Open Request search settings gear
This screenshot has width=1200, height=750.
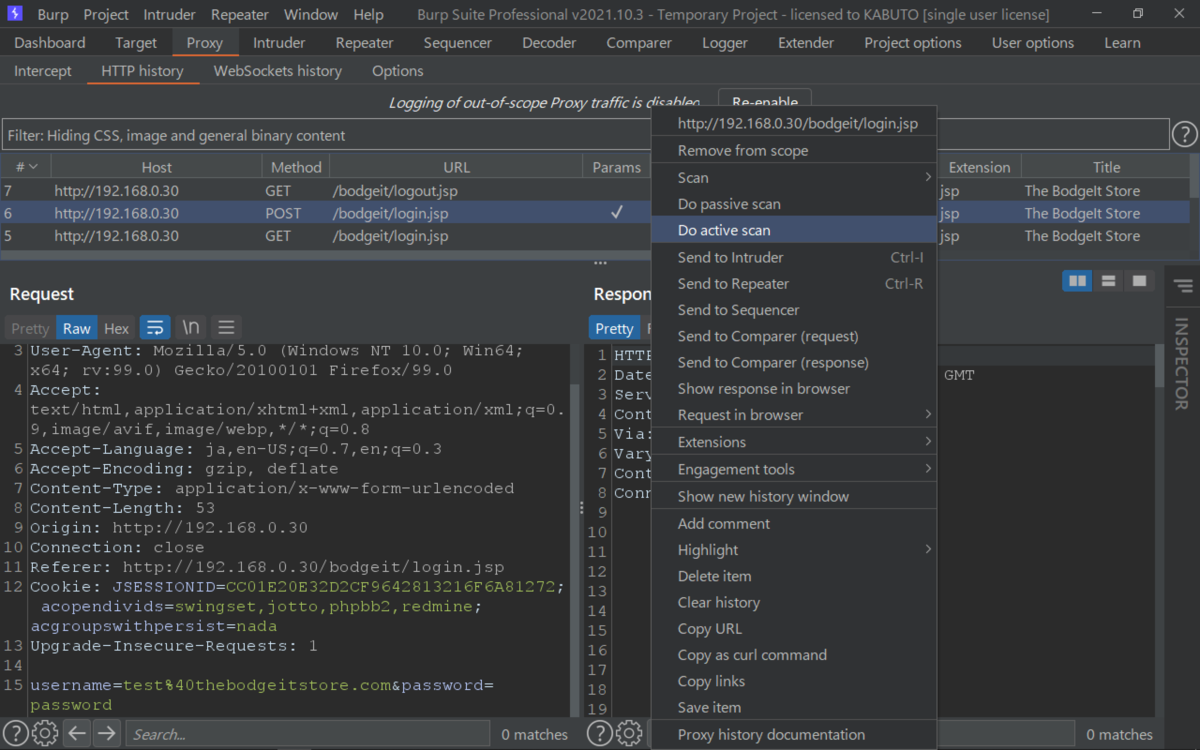point(45,734)
